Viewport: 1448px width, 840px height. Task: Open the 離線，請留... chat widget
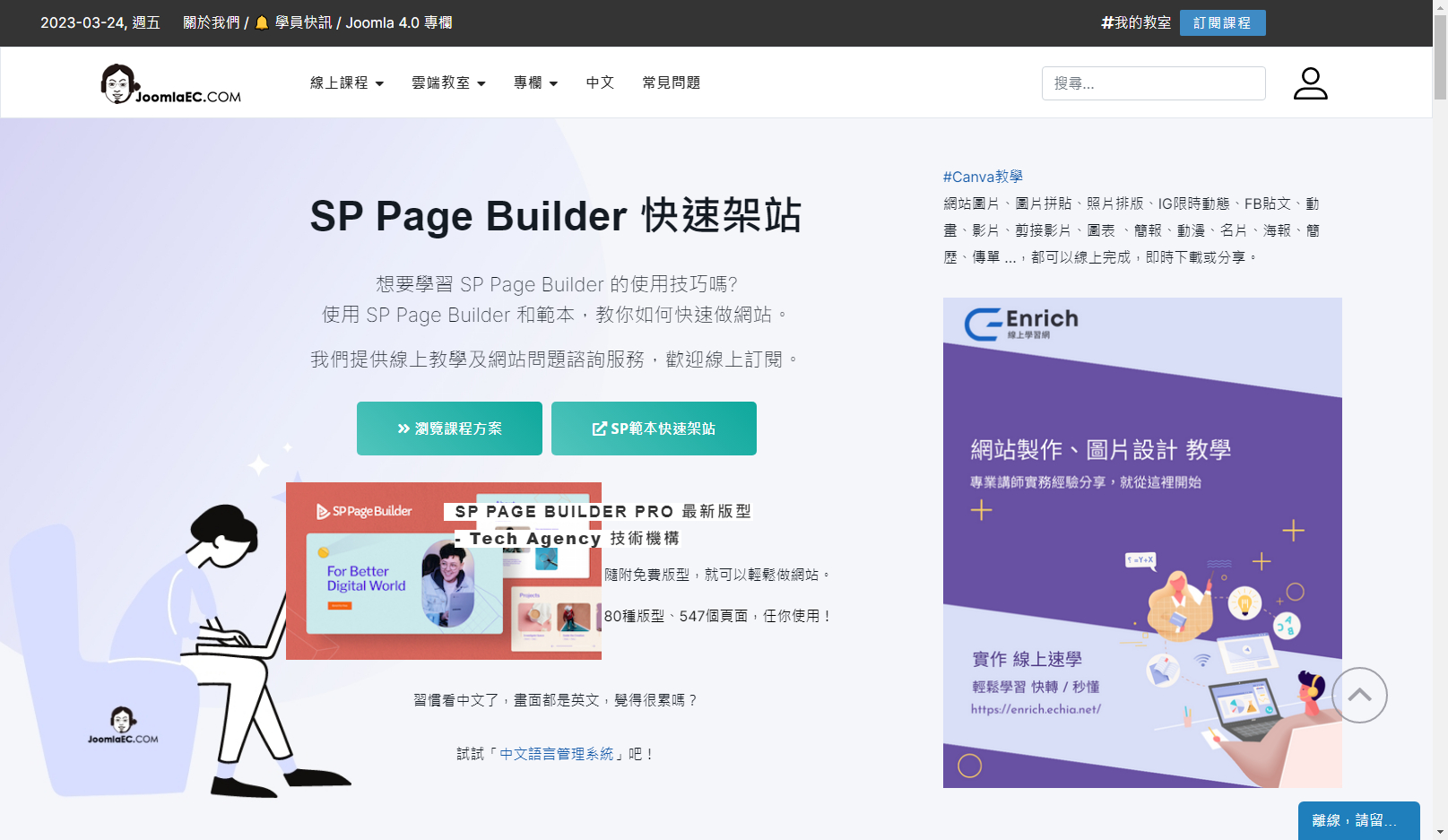click(1358, 820)
